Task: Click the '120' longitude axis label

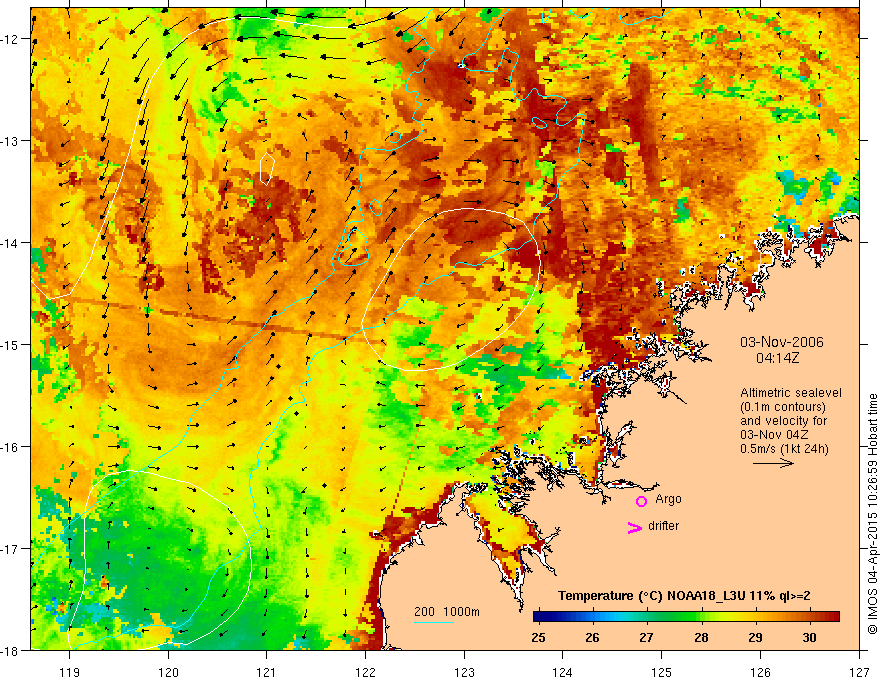Action: (x=168, y=672)
